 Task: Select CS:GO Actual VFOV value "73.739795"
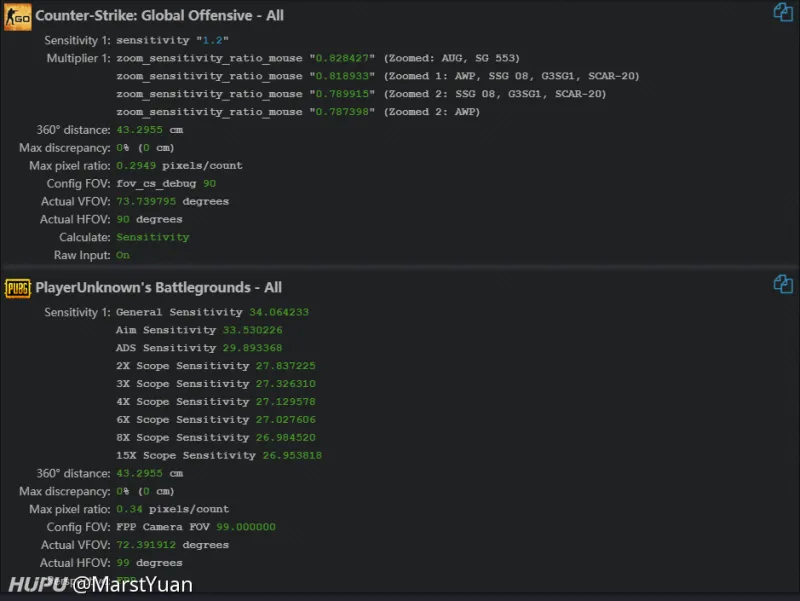click(x=146, y=202)
